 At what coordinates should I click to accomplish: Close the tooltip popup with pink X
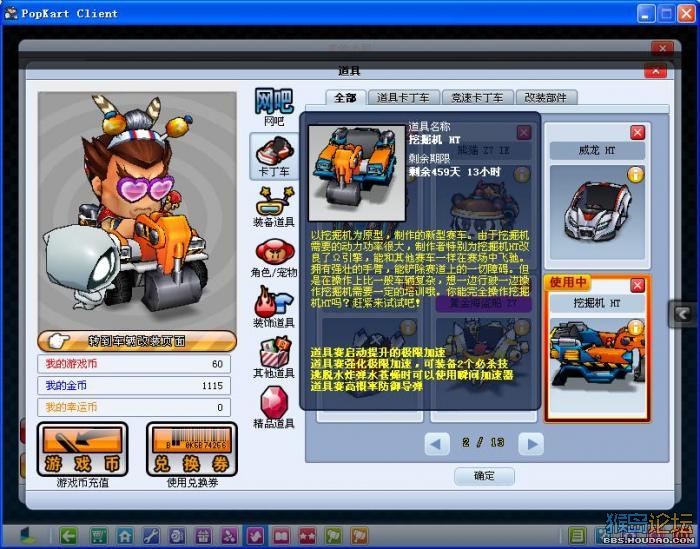coord(524,133)
